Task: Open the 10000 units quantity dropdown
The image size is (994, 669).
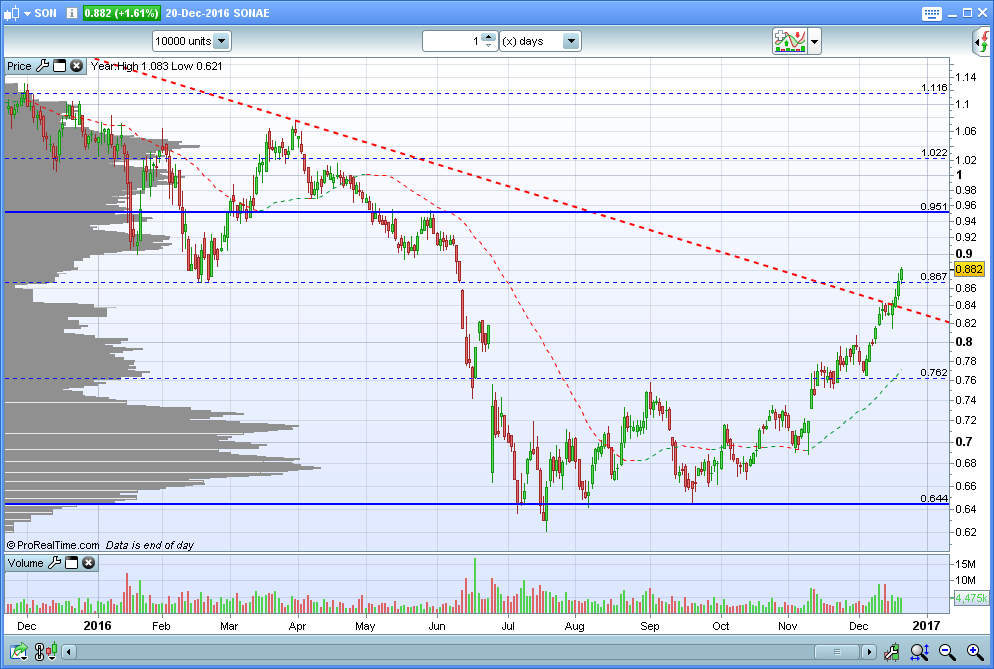Action: 191,41
